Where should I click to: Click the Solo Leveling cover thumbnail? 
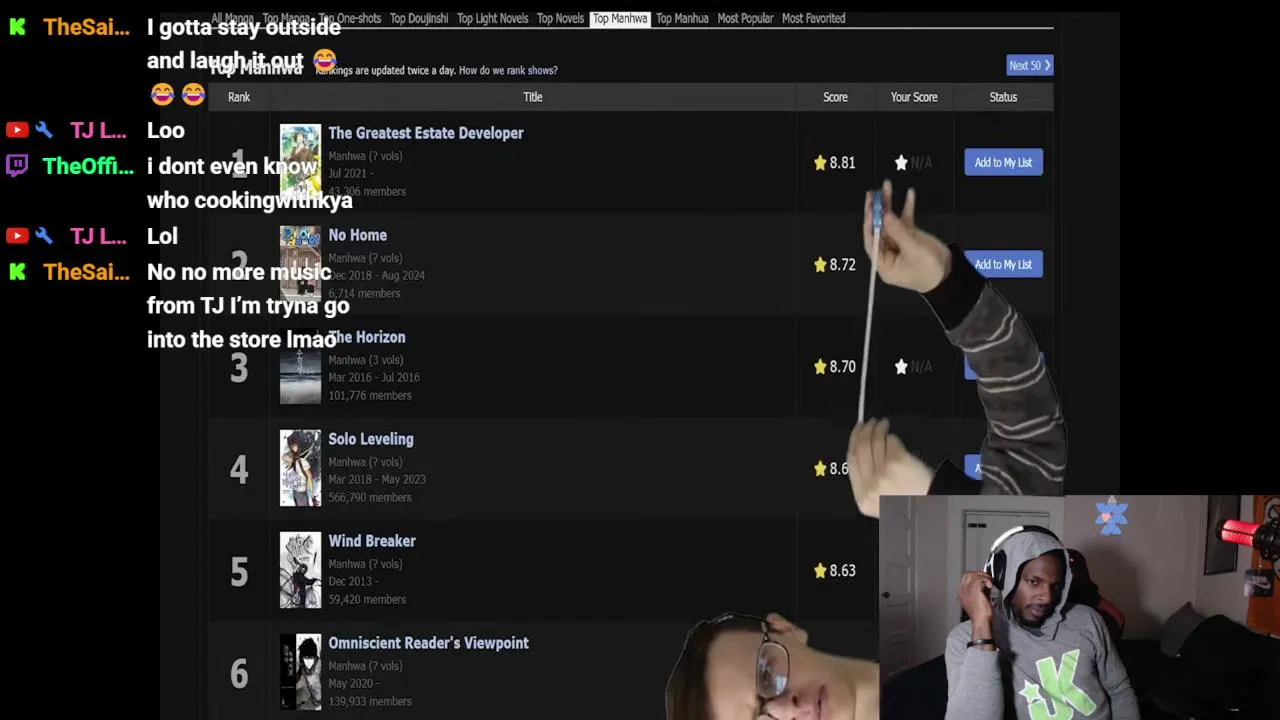300,468
